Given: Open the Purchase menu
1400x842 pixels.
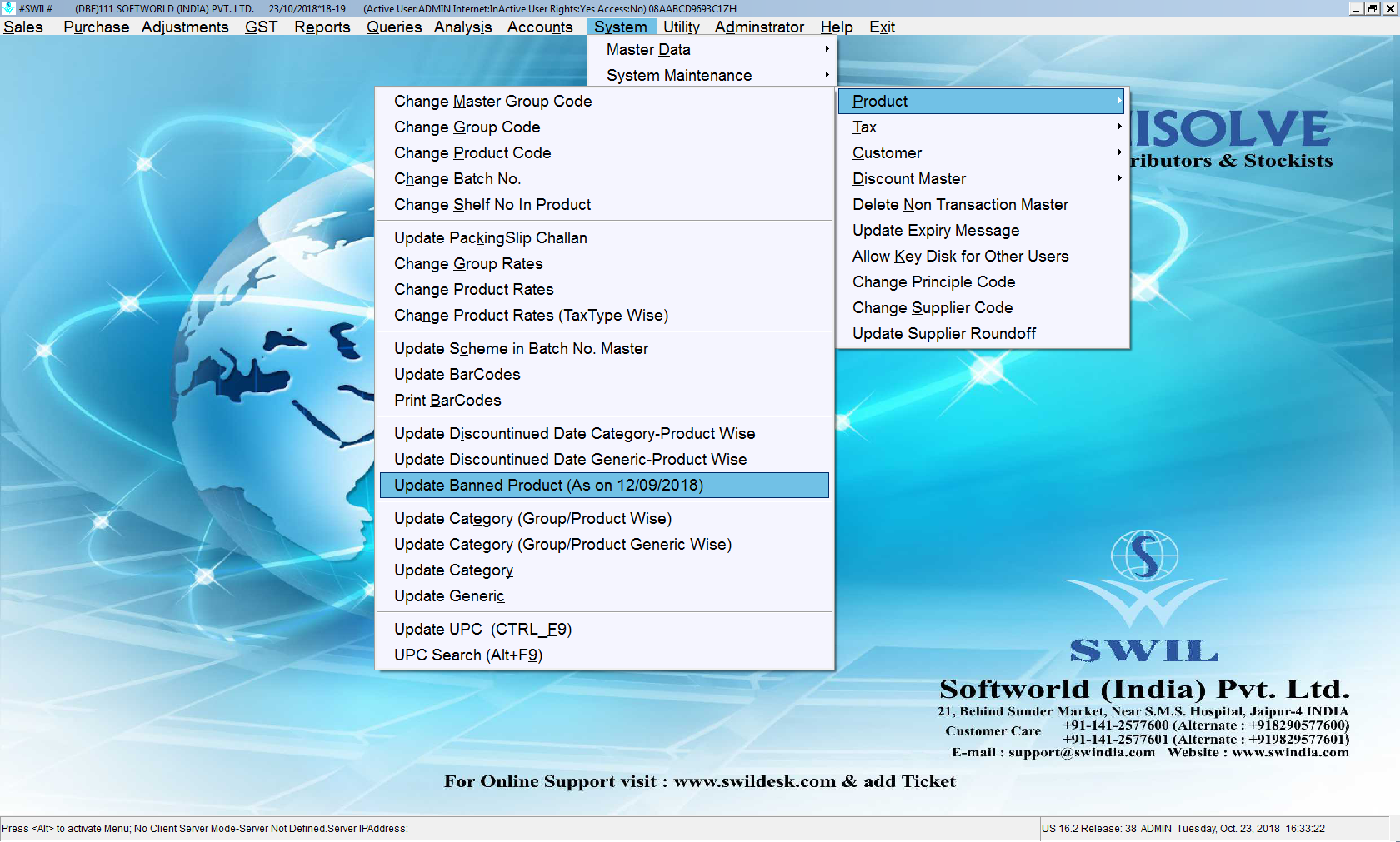Looking at the screenshot, I should pyautogui.click(x=96, y=27).
